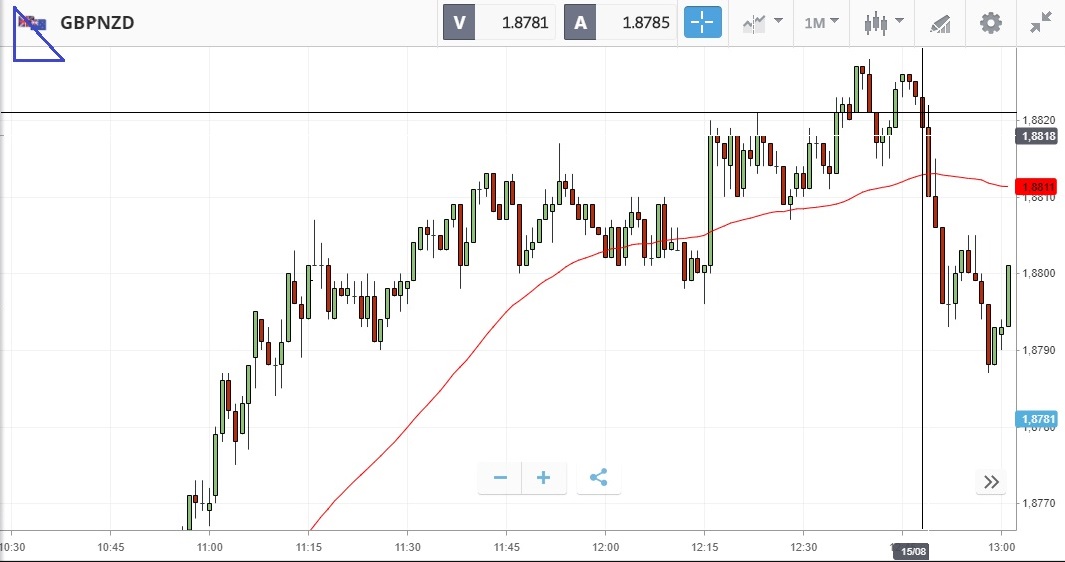Open the drawing tools pencil icon
The height and width of the screenshot is (562, 1065).
tap(939, 22)
